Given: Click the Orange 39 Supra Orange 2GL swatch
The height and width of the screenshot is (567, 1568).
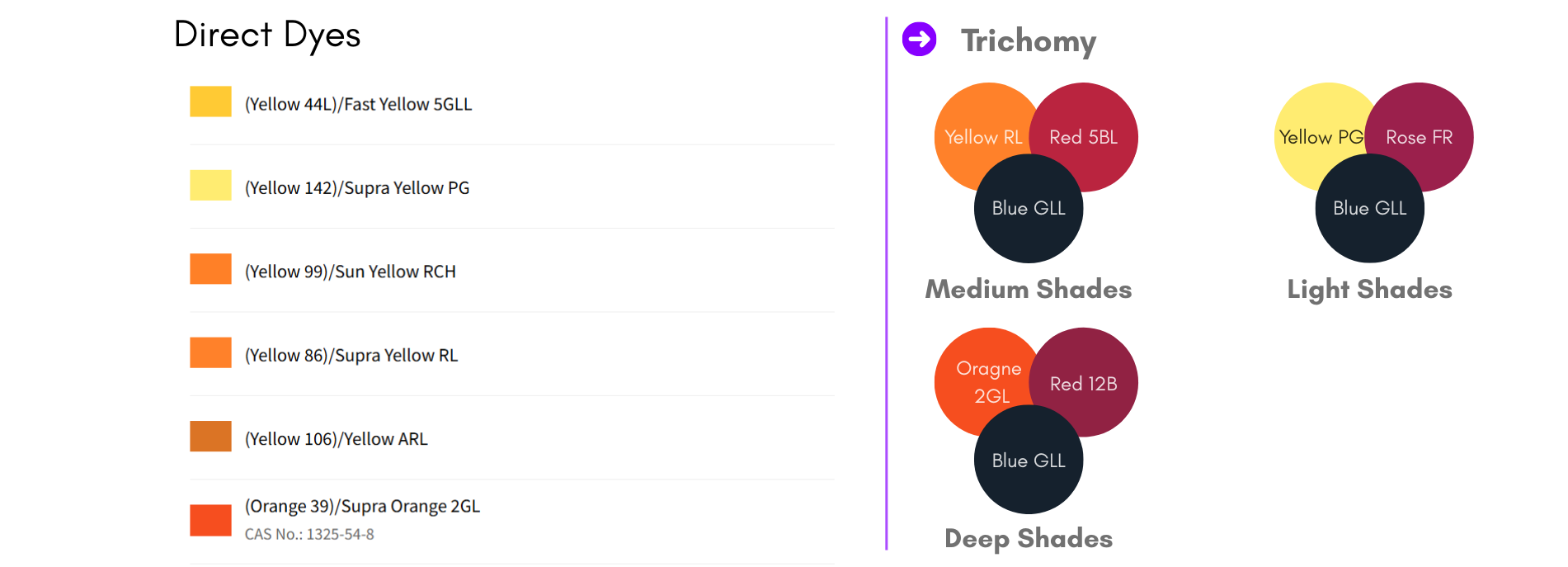Looking at the screenshot, I should 210,520.
